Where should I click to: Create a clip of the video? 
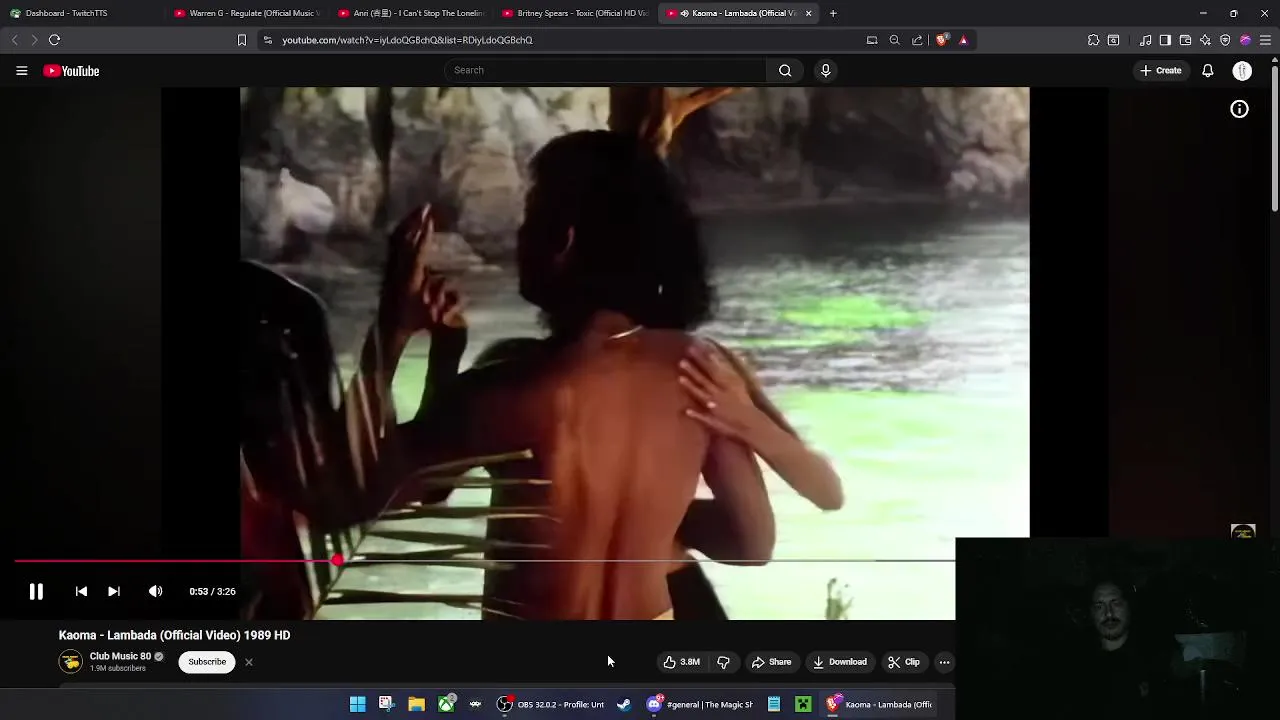coord(904,662)
